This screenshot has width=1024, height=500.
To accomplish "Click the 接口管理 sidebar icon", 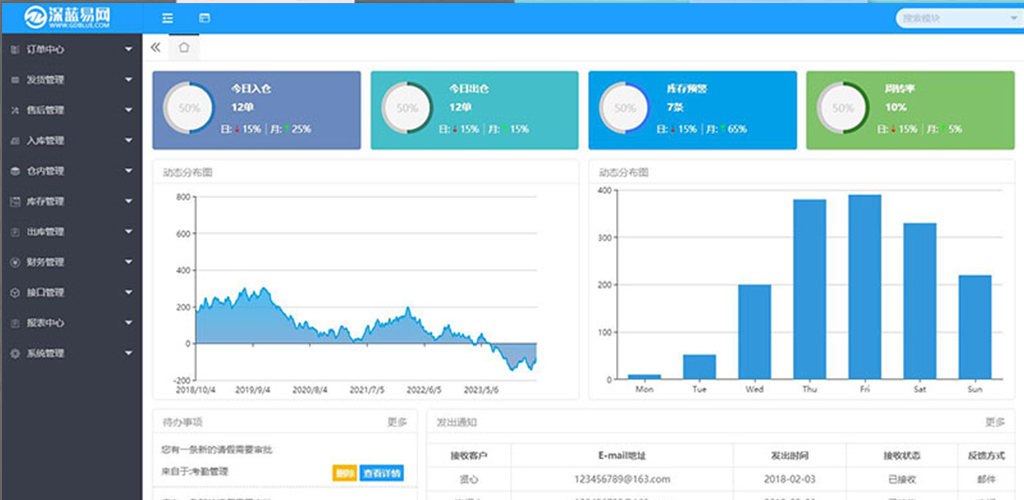I will [15, 292].
